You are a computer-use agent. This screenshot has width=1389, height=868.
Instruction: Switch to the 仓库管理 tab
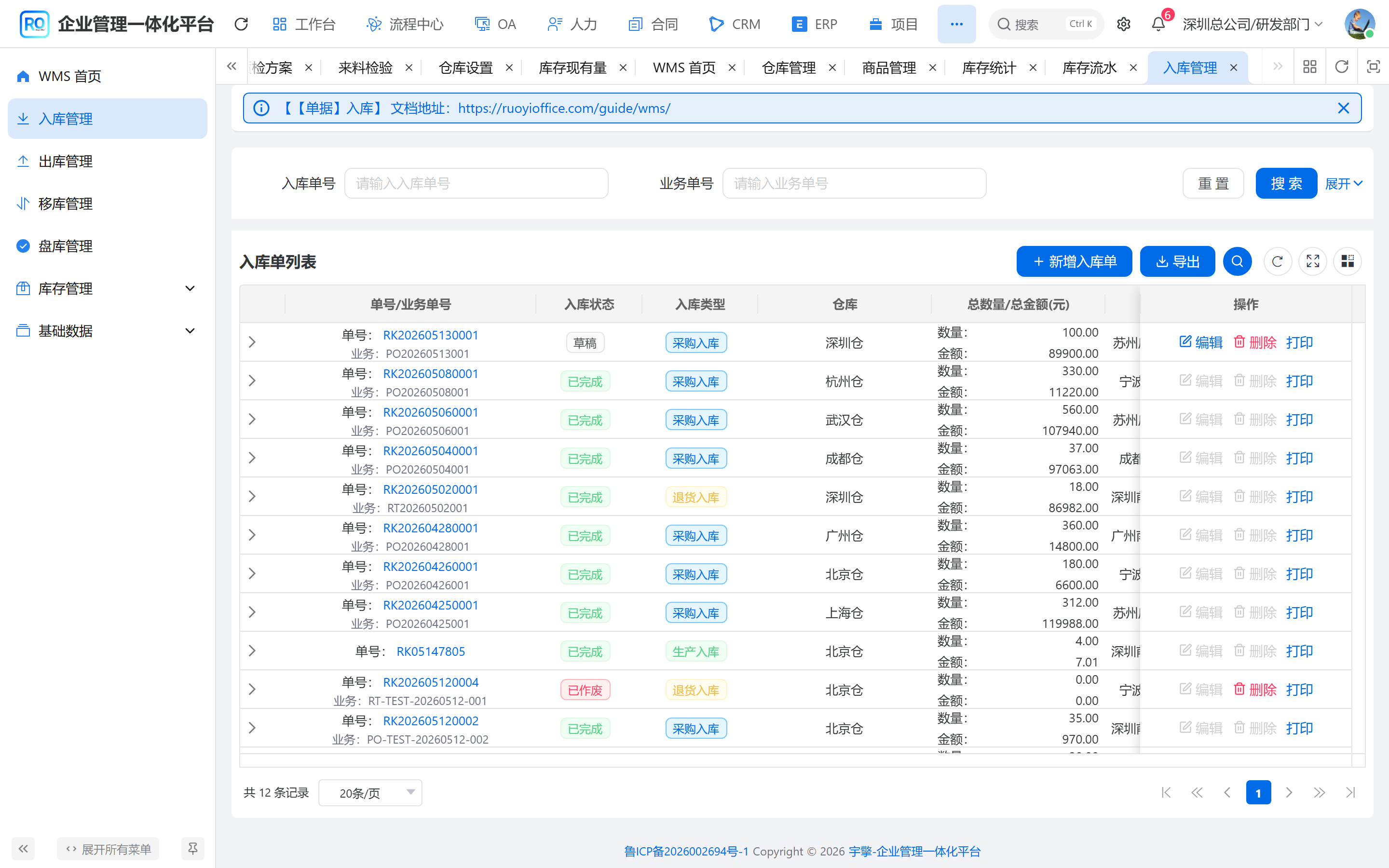coord(788,68)
